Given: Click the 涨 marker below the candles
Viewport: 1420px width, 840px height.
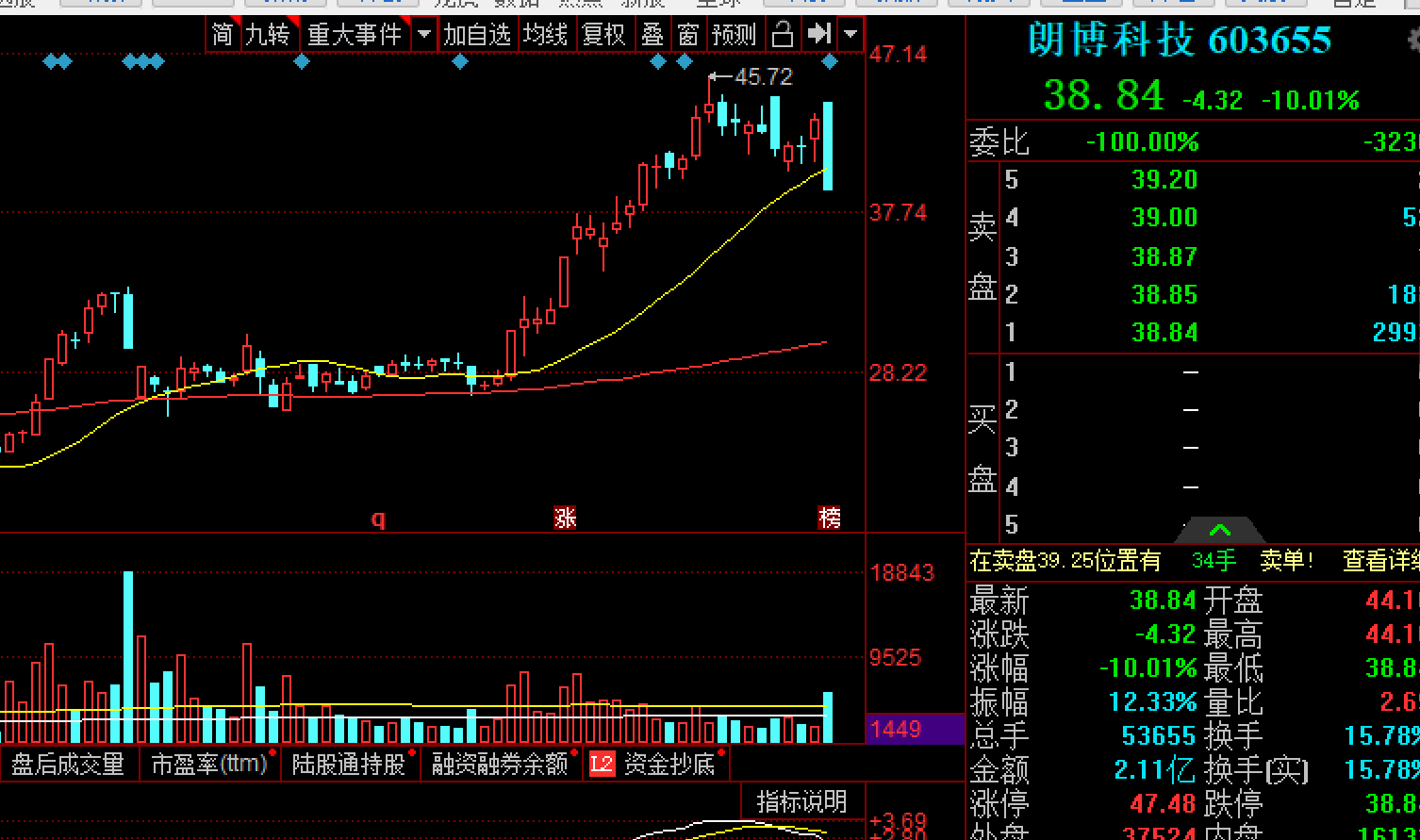Looking at the screenshot, I should click(x=565, y=518).
